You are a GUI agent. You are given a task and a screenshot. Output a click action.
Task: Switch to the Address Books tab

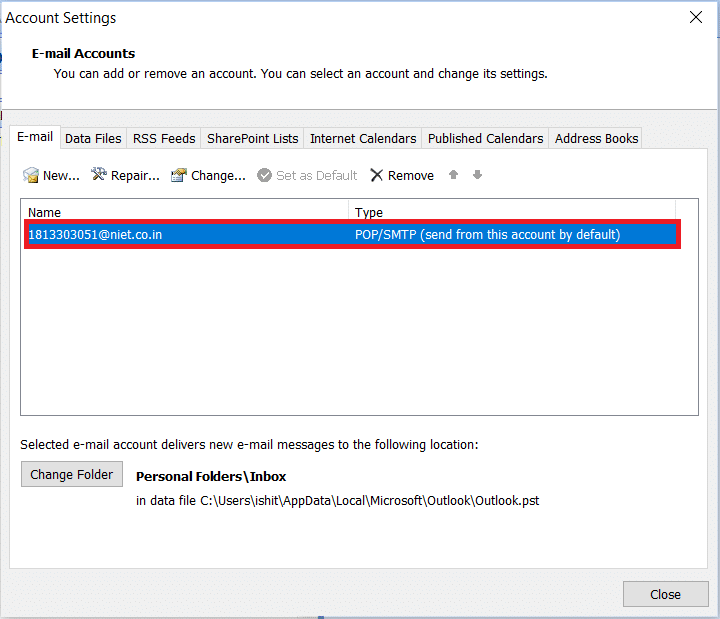click(596, 138)
